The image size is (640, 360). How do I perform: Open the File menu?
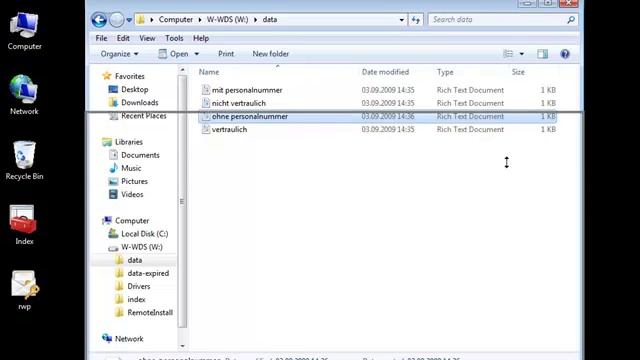tap(101, 38)
